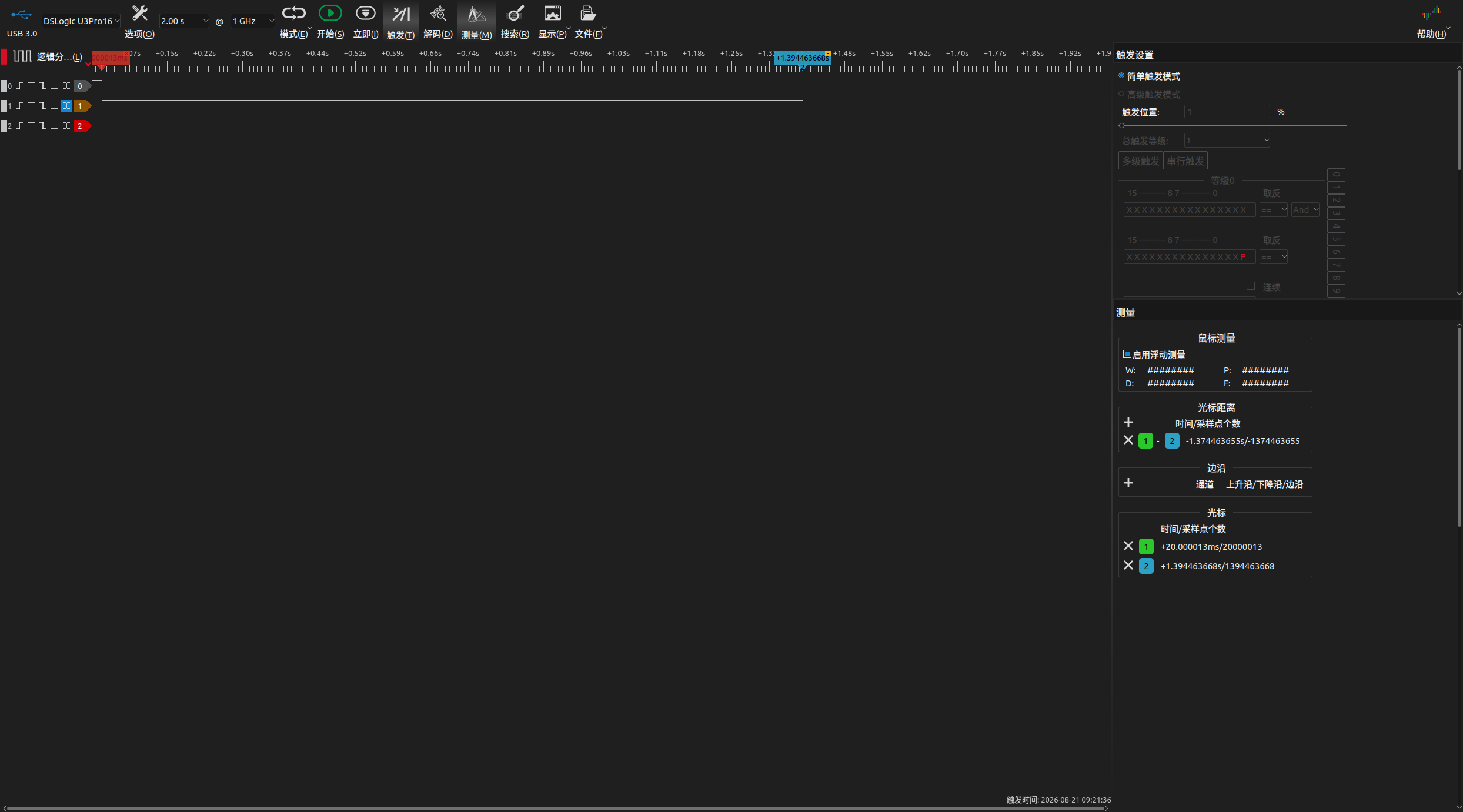This screenshot has height=812, width=1463.
Task: Select trigger stage tab 3
Action: point(1336,213)
